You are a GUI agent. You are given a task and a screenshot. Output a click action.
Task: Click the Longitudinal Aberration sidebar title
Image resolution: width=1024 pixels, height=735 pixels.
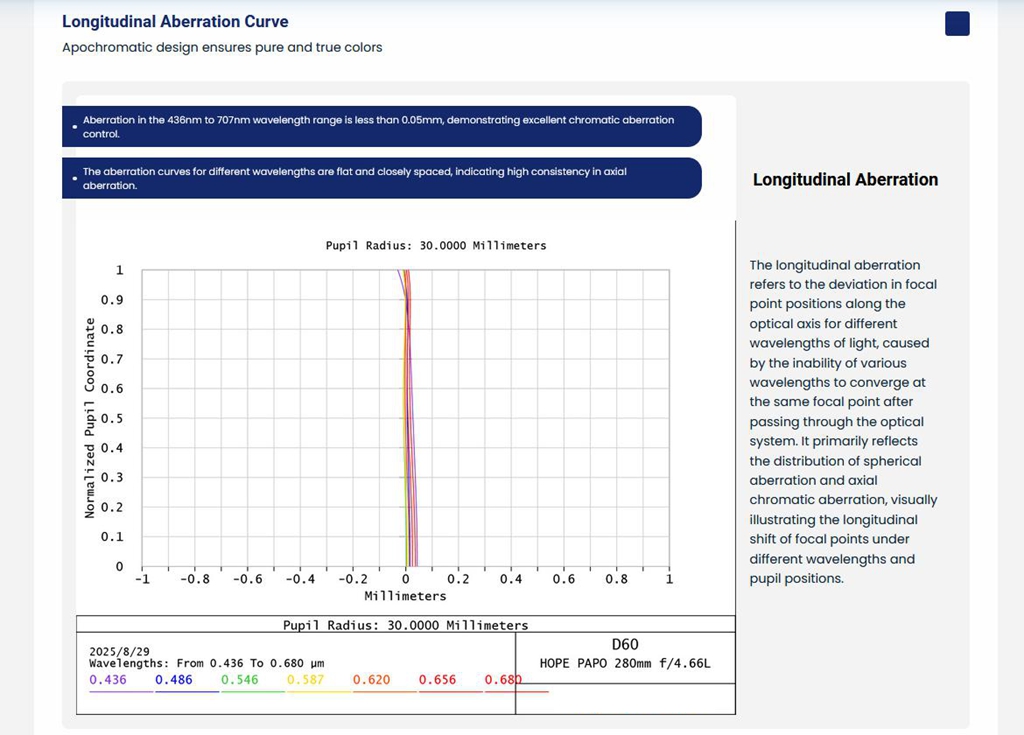click(x=845, y=180)
